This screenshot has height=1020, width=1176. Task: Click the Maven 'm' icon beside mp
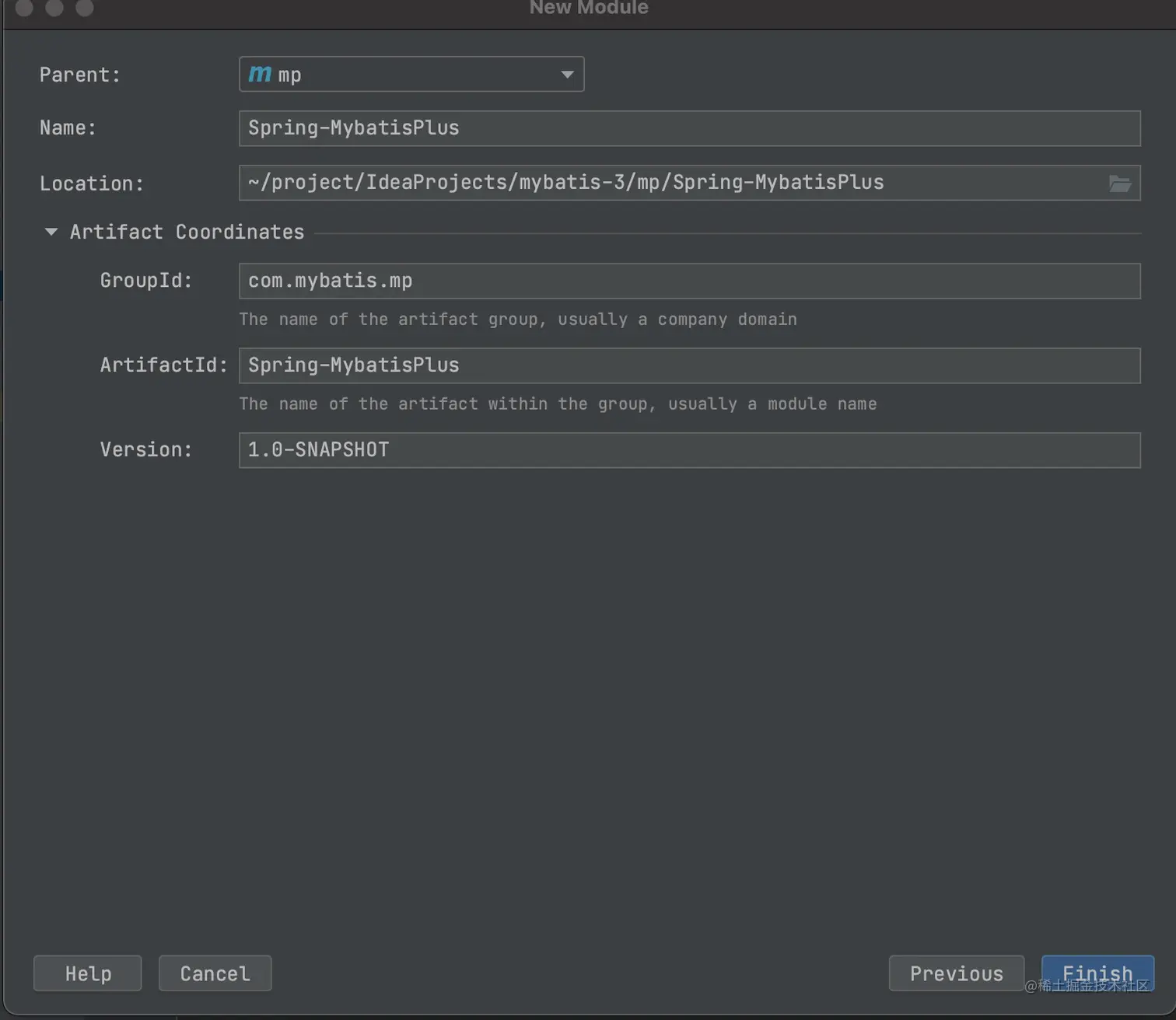260,74
